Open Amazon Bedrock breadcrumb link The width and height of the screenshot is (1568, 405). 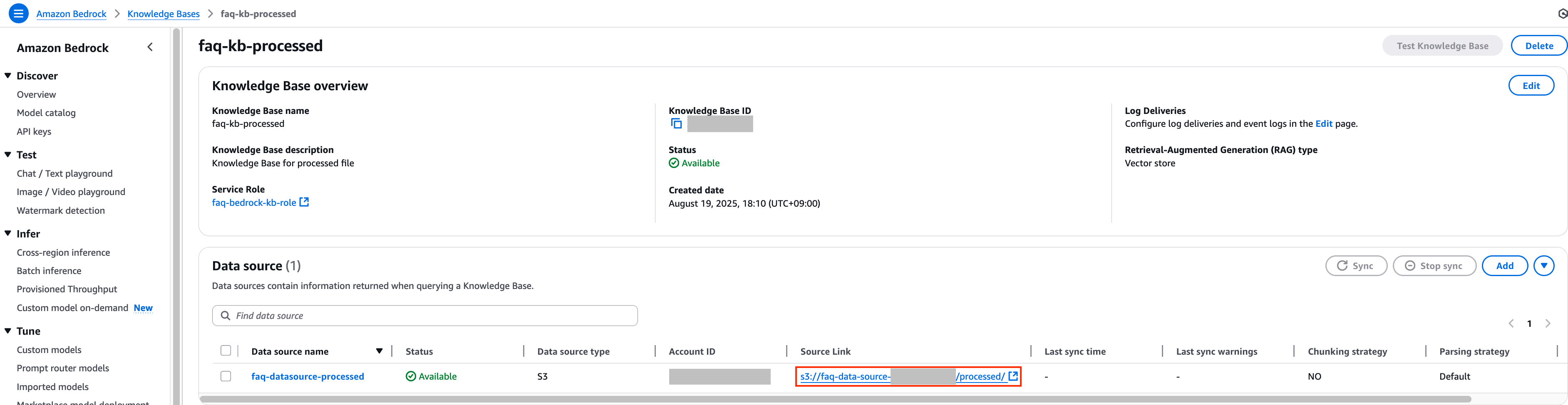pyautogui.click(x=71, y=14)
